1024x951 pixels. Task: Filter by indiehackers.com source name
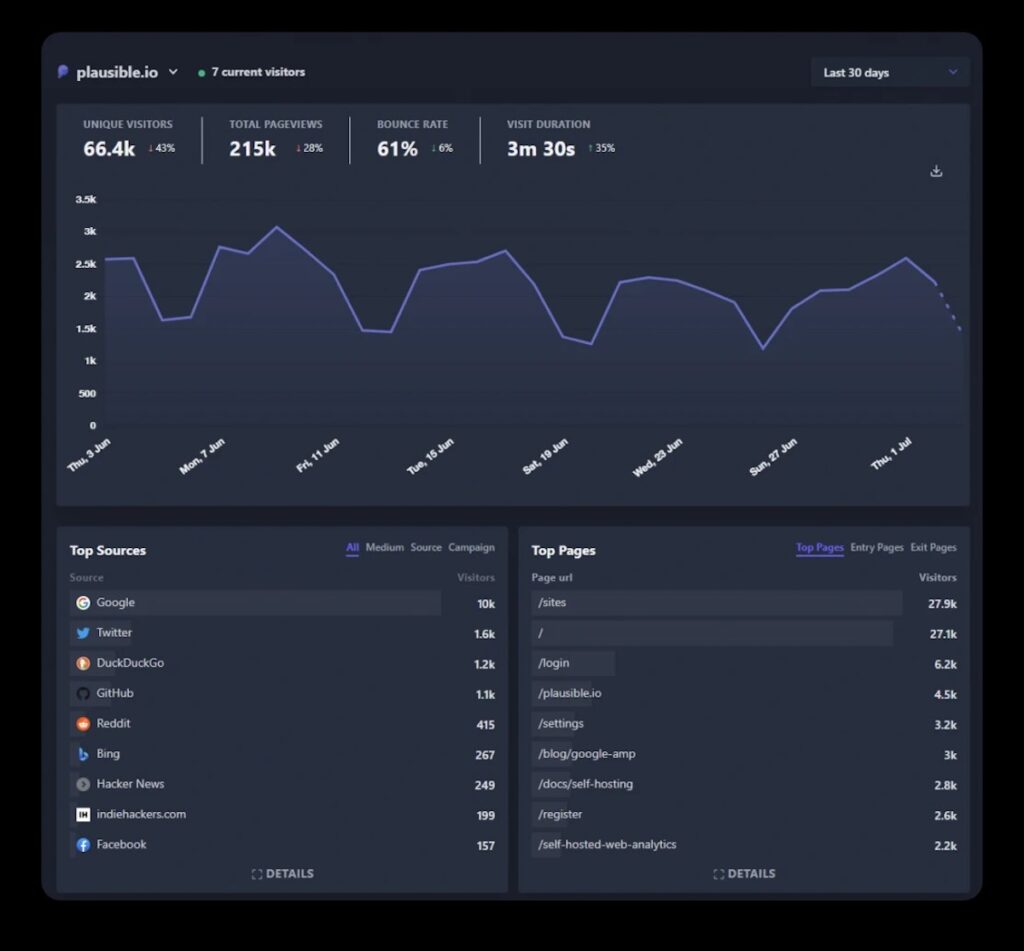tap(141, 814)
